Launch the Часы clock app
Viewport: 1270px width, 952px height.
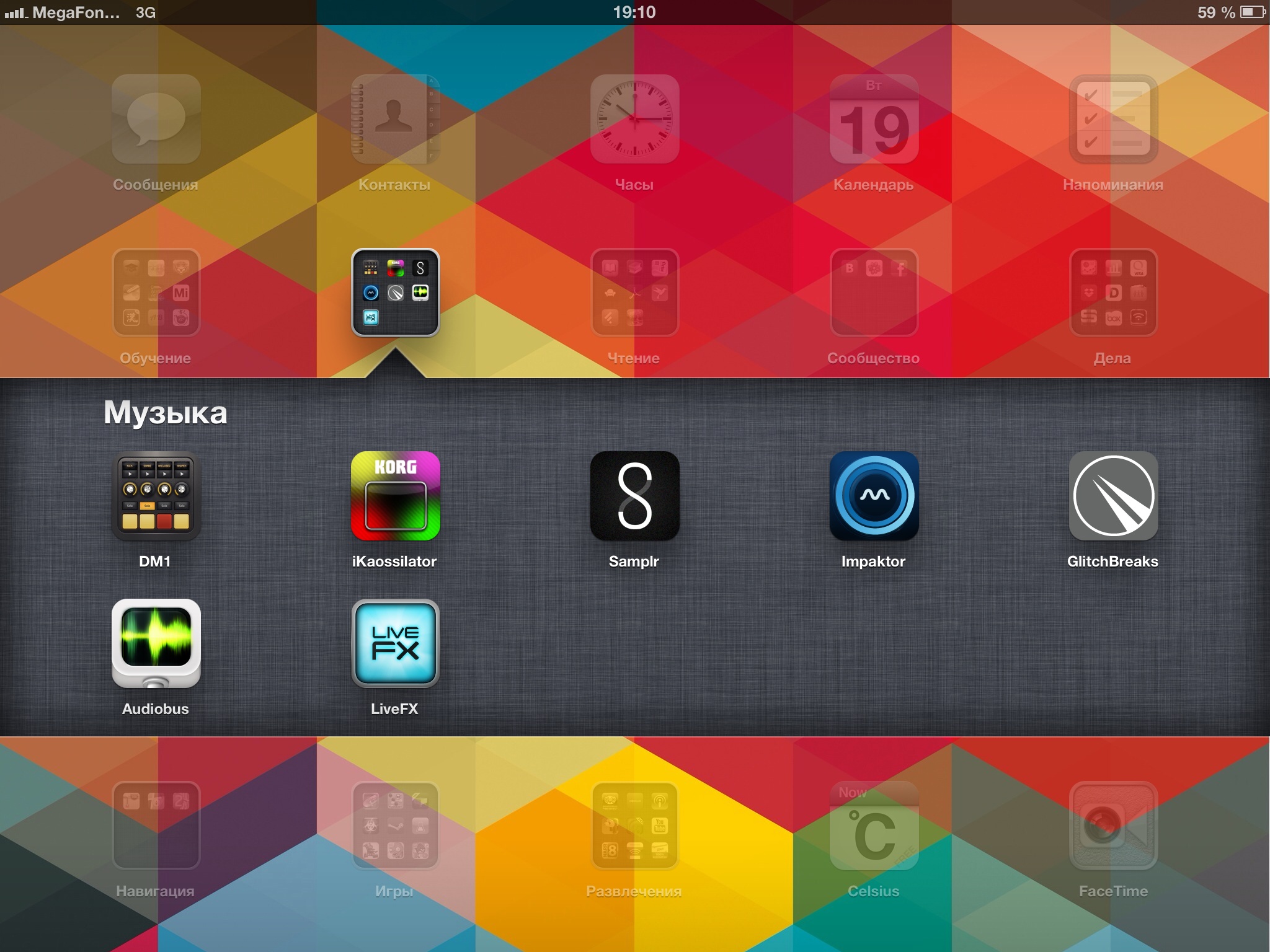click(634, 119)
